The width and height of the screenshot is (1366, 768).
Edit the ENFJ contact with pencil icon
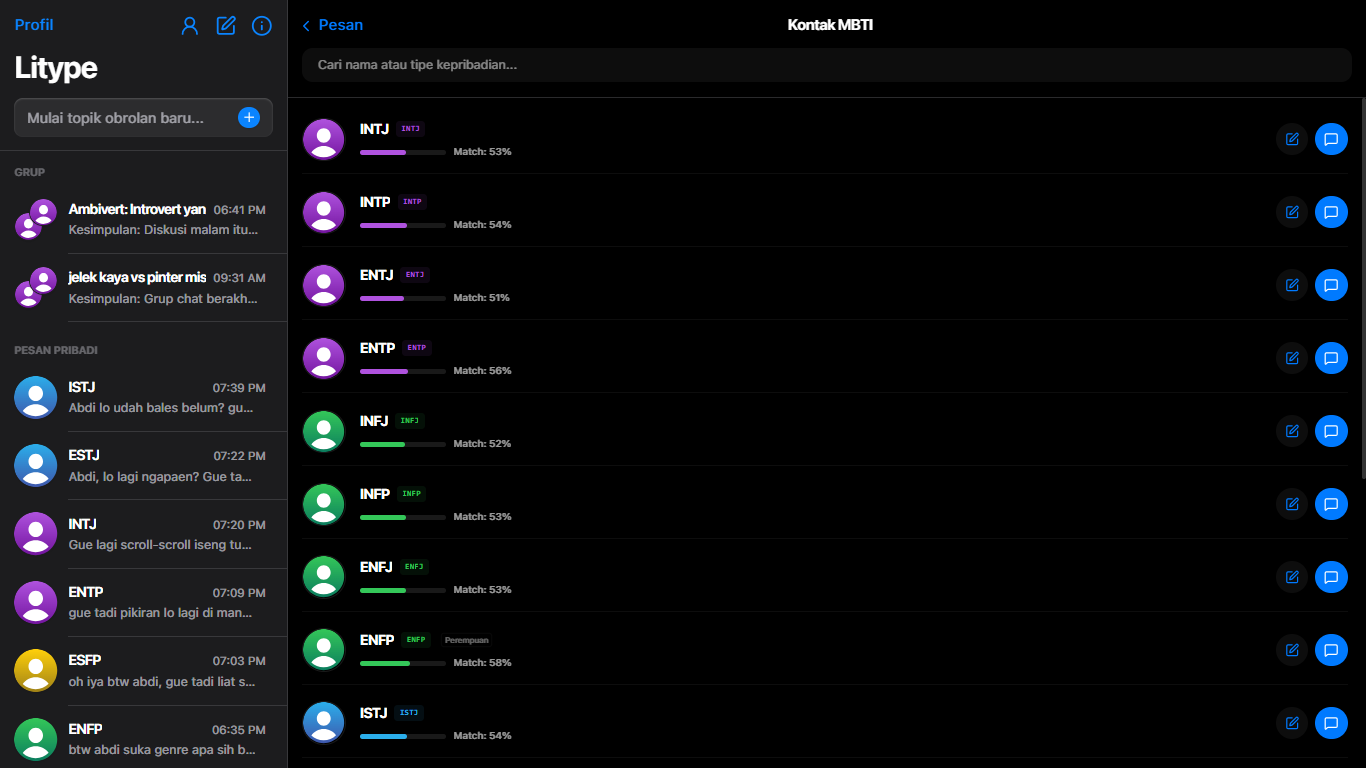[x=1292, y=577]
